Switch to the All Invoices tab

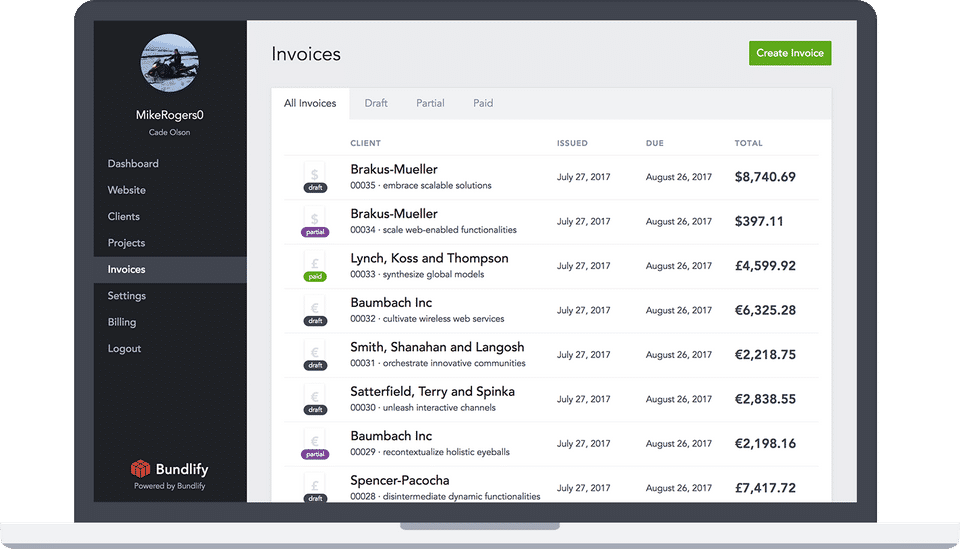pos(310,103)
